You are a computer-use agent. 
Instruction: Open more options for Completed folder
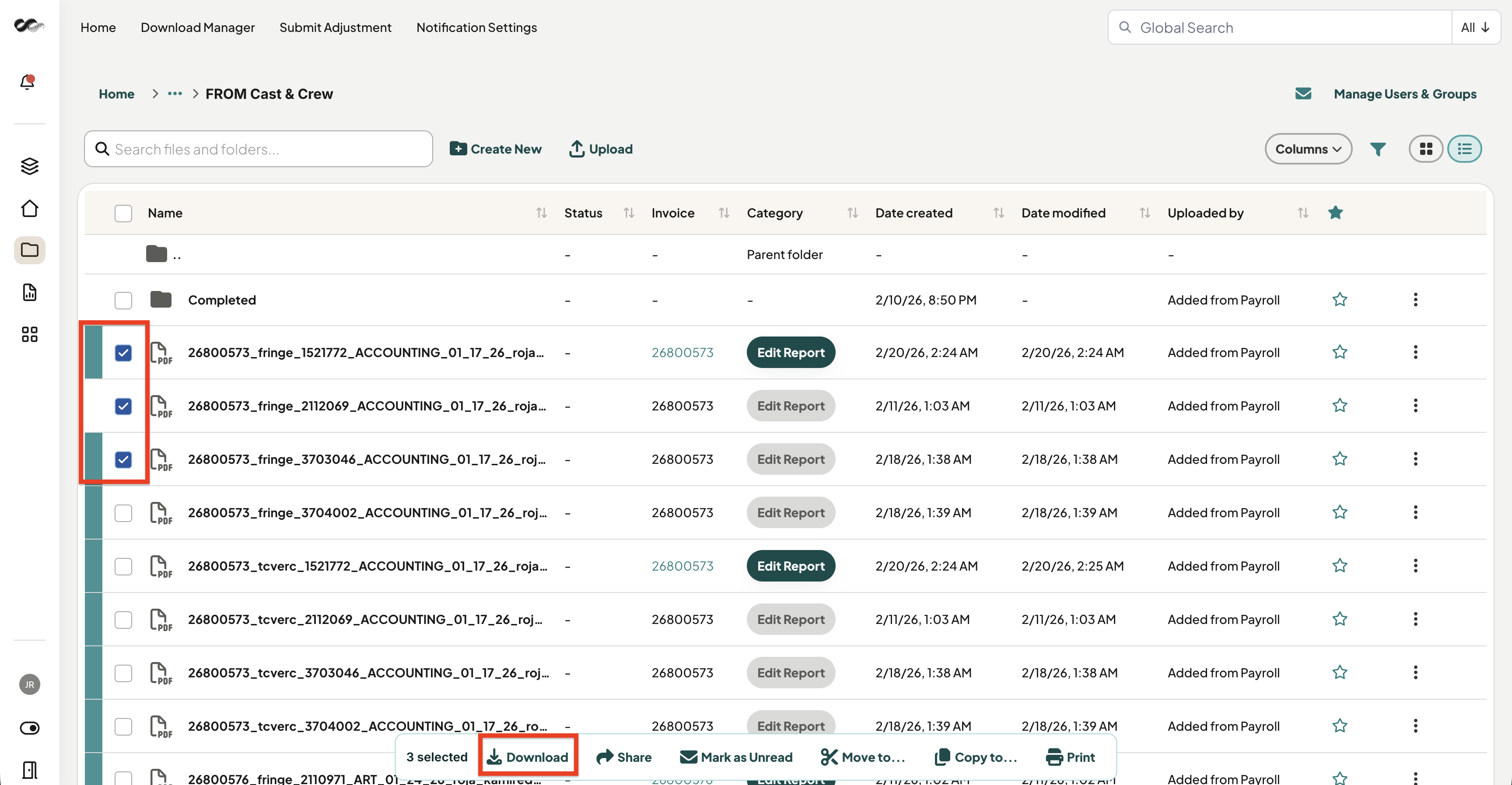click(1415, 300)
